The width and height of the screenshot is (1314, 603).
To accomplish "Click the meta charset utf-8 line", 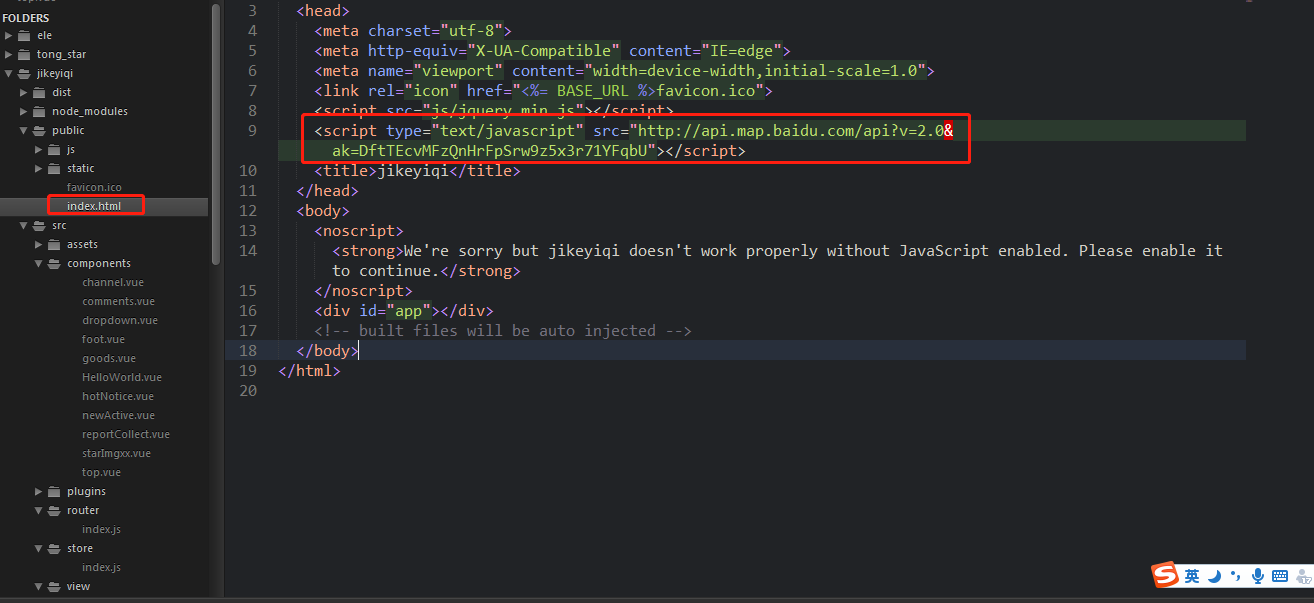I will tap(413, 30).
